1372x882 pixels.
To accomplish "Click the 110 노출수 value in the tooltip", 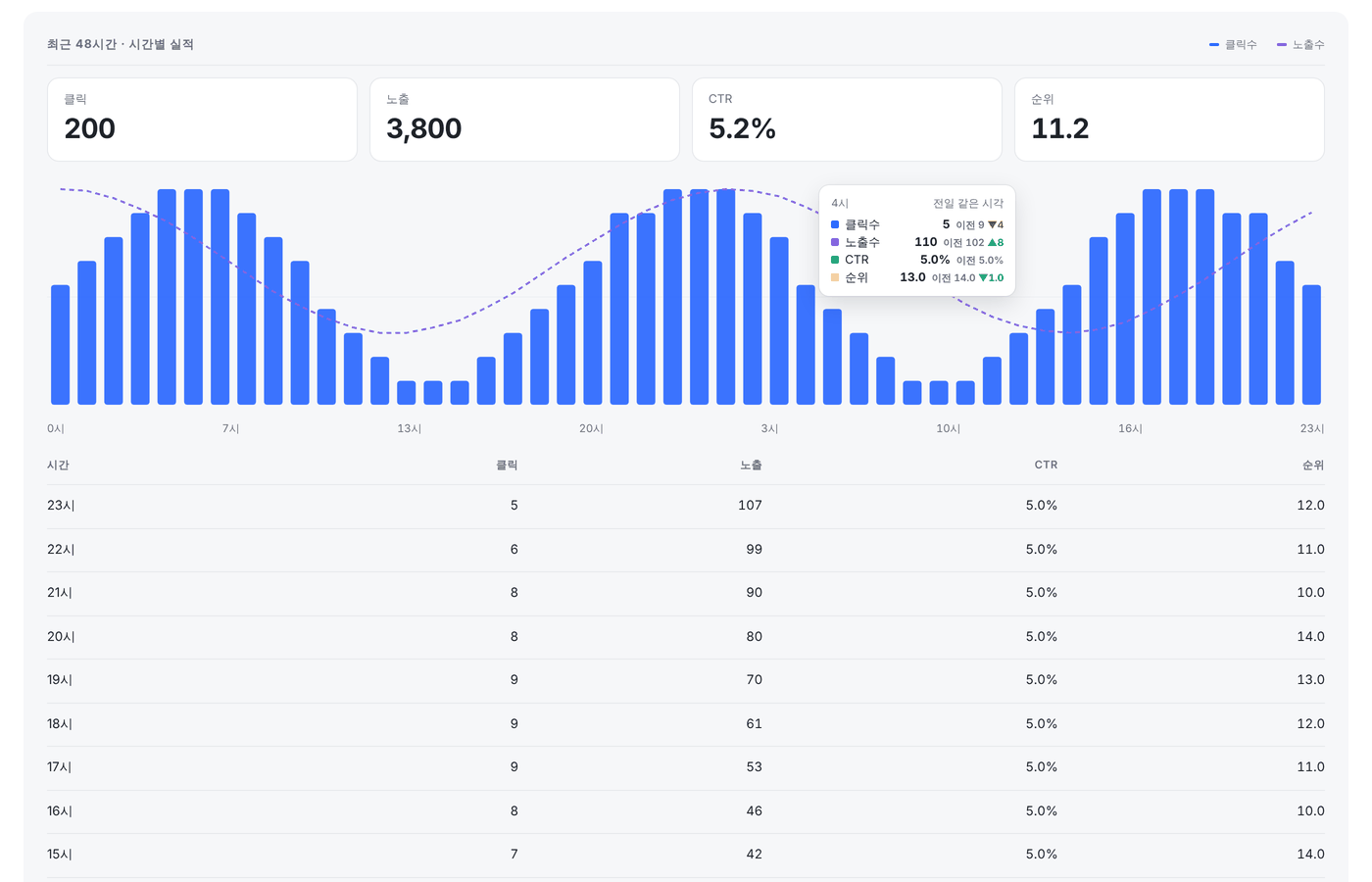I will [x=926, y=242].
